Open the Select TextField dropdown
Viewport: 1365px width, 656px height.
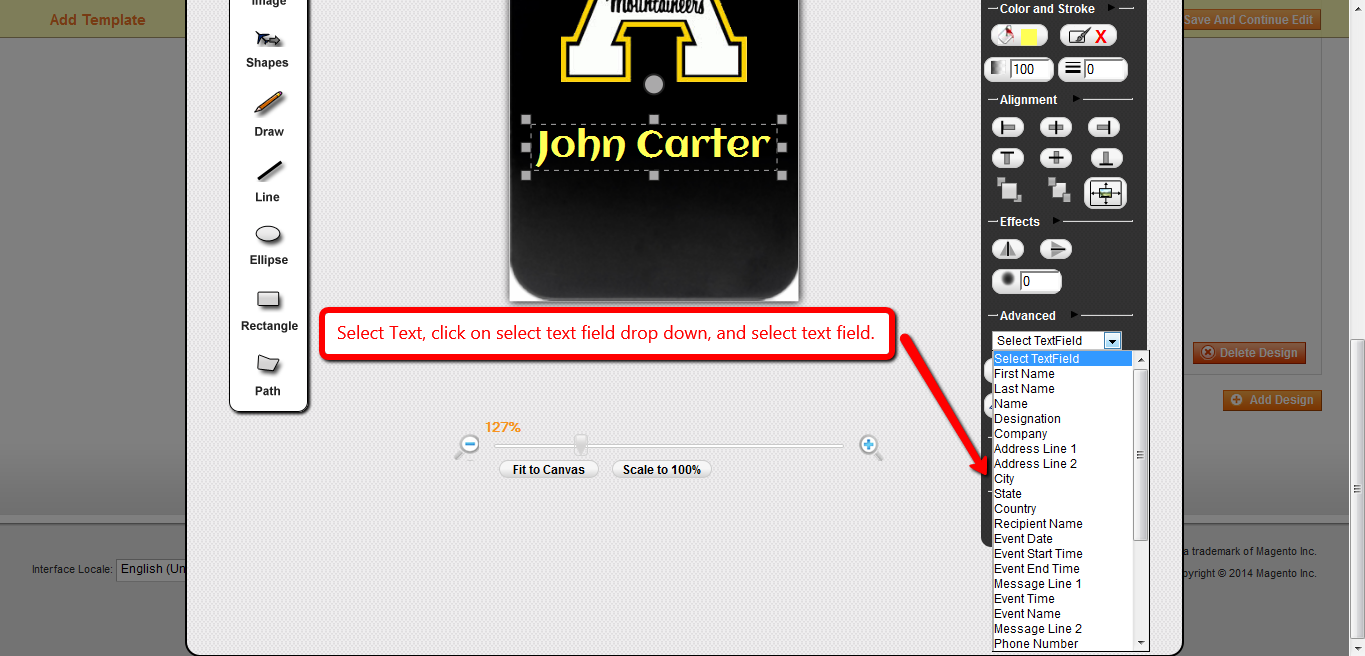click(1057, 341)
